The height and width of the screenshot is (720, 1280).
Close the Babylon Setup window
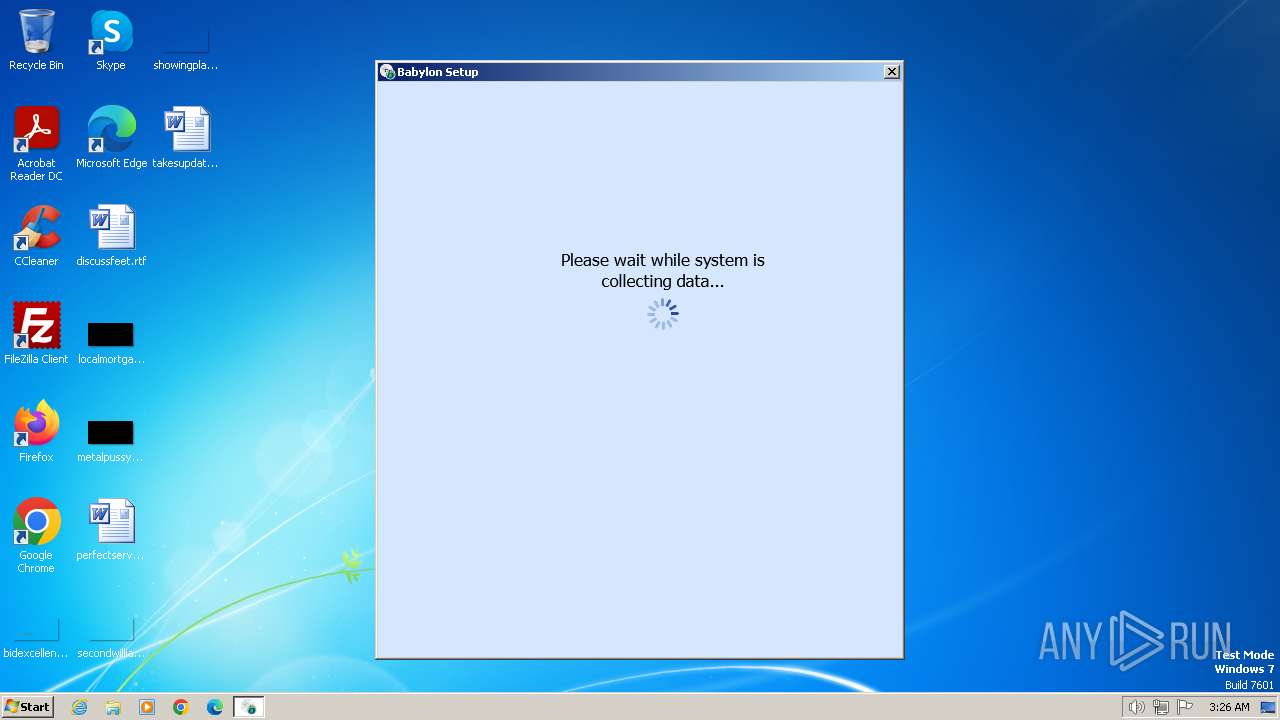click(892, 71)
